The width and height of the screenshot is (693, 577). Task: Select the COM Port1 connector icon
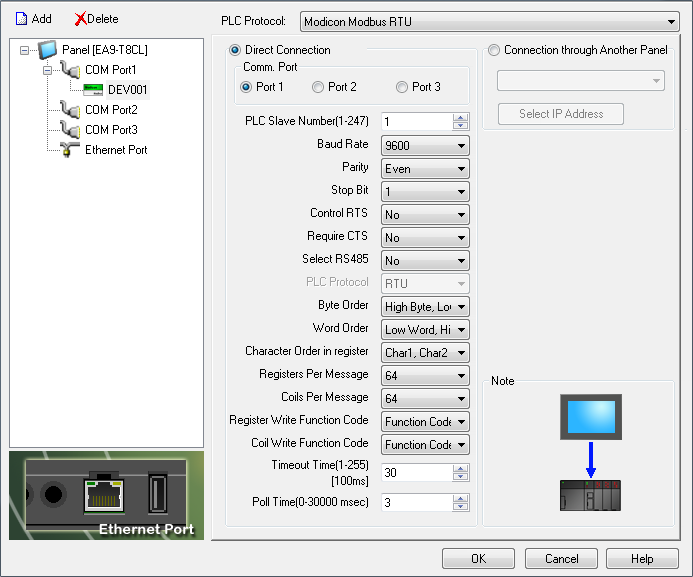pos(69,70)
